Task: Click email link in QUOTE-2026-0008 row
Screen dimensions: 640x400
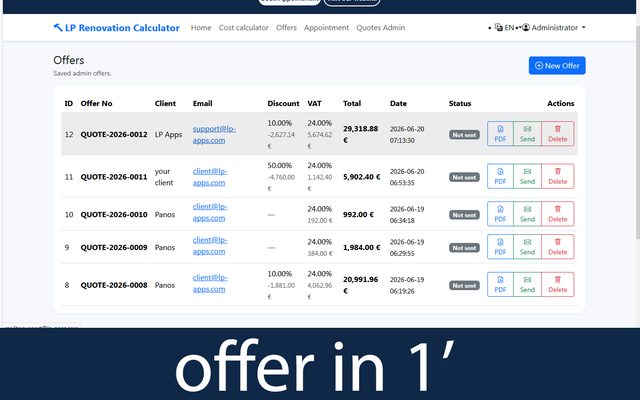Action: pyautogui.click(x=210, y=283)
